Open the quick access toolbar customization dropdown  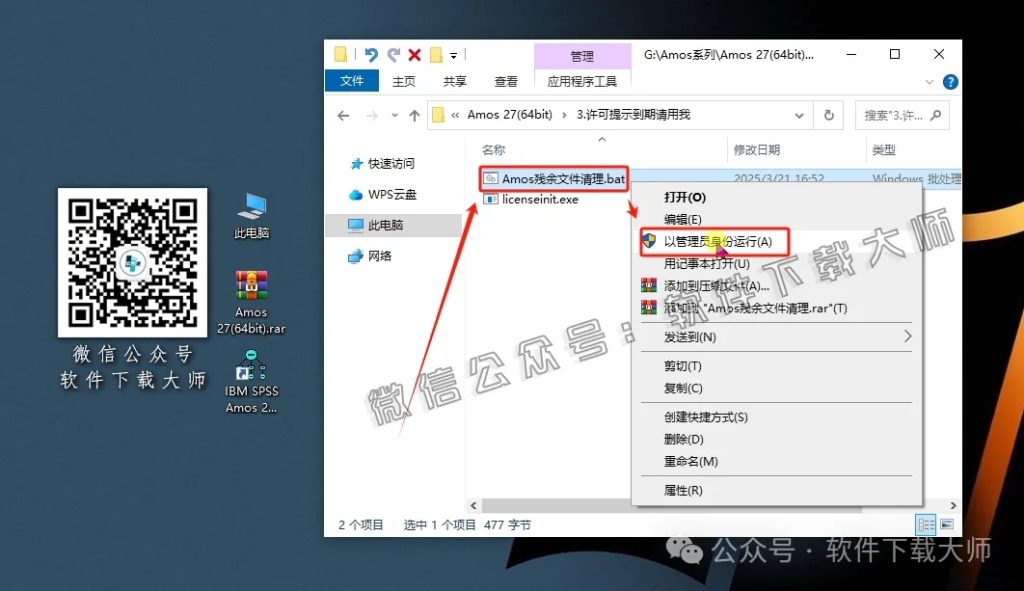click(x=454, y=56)
